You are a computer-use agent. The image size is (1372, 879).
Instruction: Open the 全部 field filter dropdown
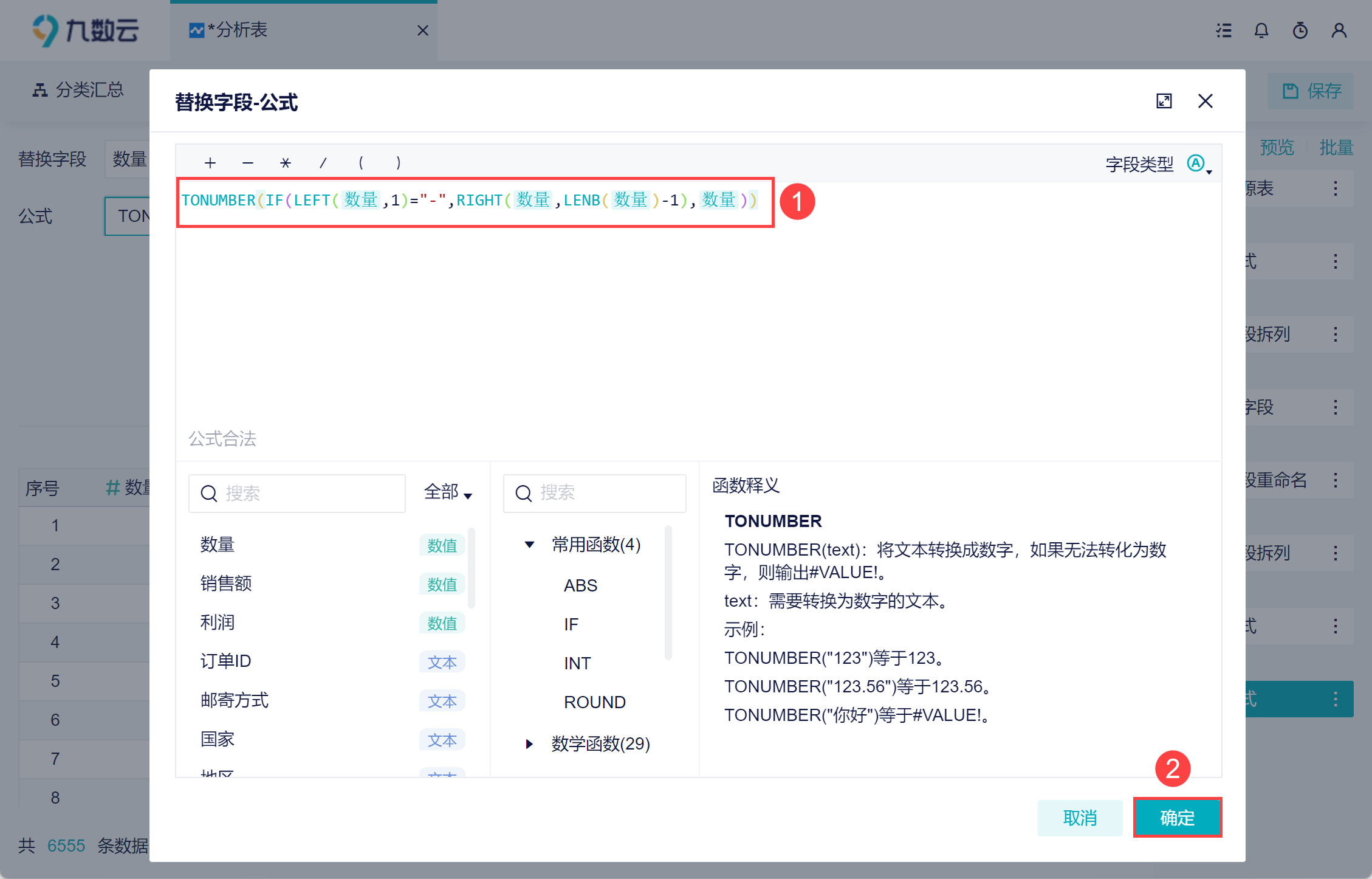(448, 492)
